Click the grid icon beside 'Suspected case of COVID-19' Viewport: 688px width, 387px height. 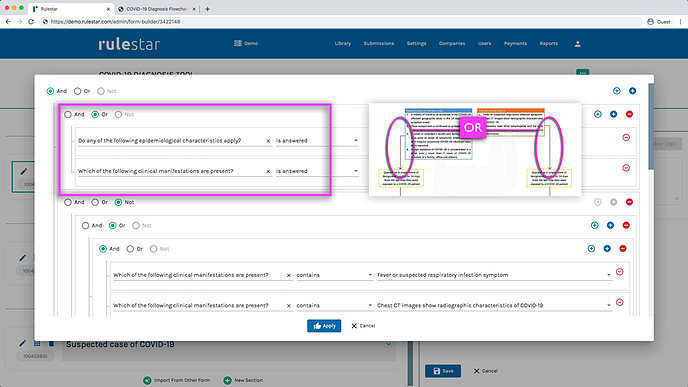[x=37, y=344]
